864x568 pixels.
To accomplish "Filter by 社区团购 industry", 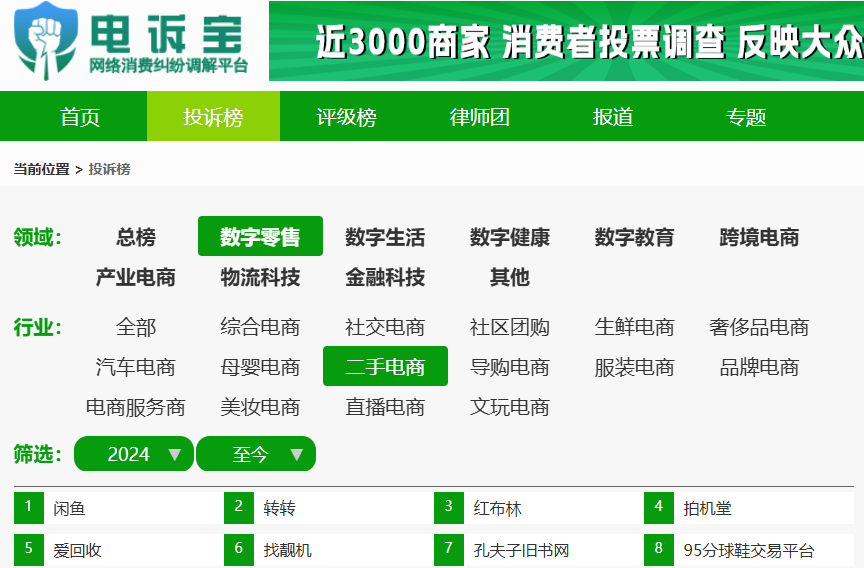I will (510, 327).
